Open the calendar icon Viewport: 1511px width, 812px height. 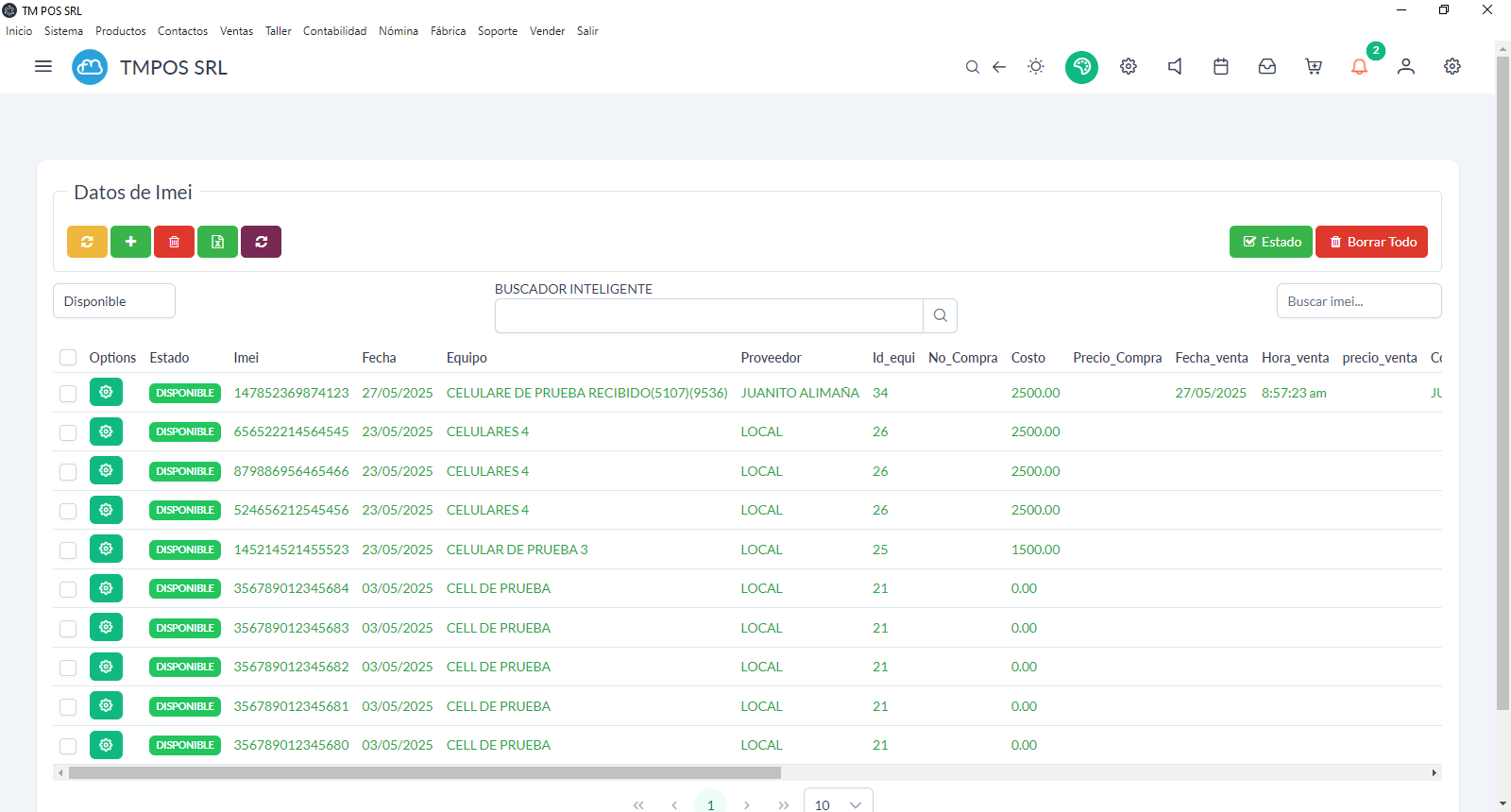[1221, 67]
